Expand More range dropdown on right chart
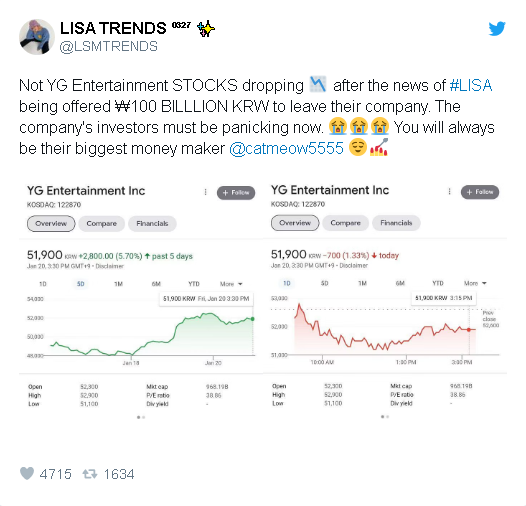The image size is (526, 506). click(475, 283)
